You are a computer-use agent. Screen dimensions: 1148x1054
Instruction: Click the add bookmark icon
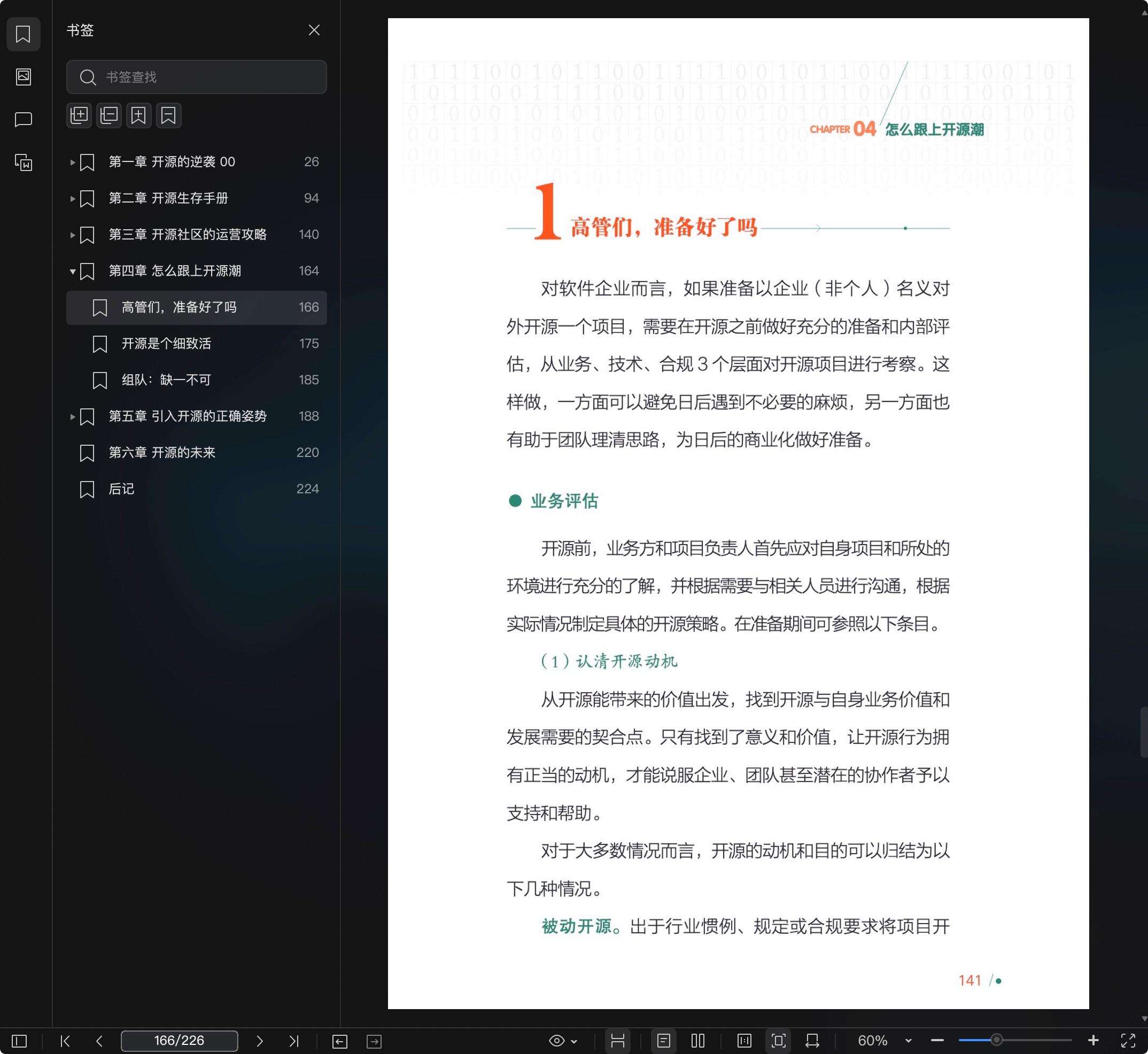pyautogui.click(x=138, y=115)
